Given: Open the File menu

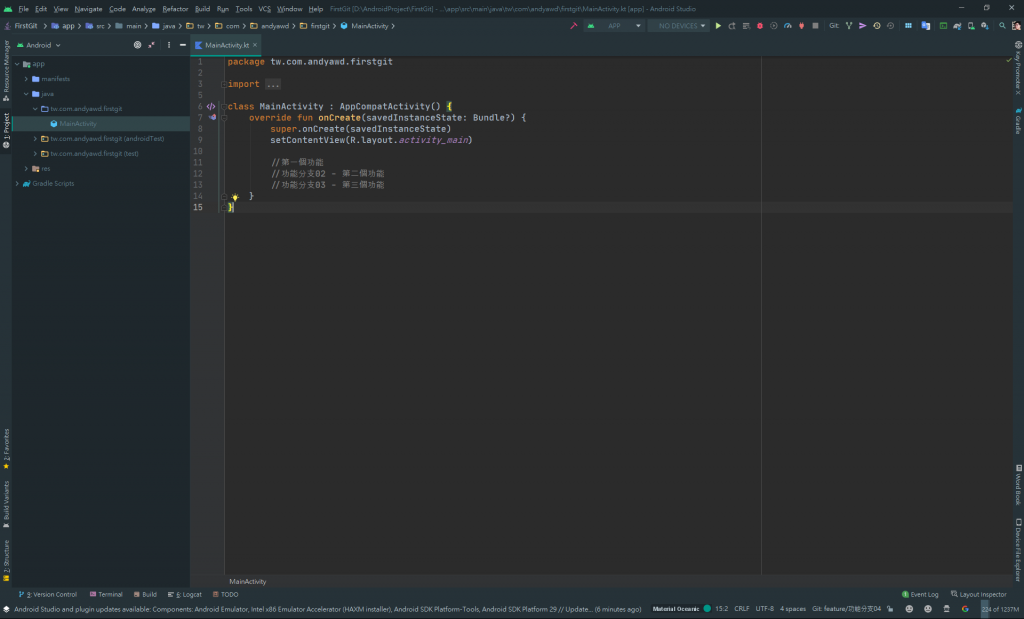Looking at the screenshot, I should (x=24, y=8).
